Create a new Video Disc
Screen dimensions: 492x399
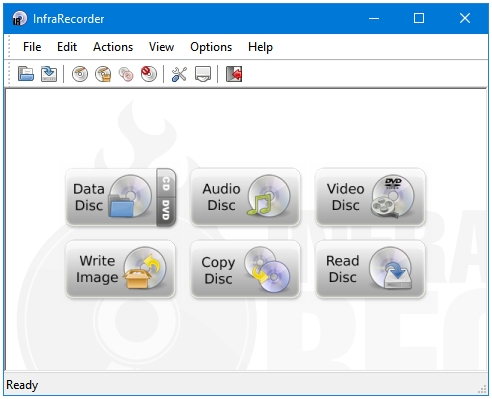(x=370, y=197)
